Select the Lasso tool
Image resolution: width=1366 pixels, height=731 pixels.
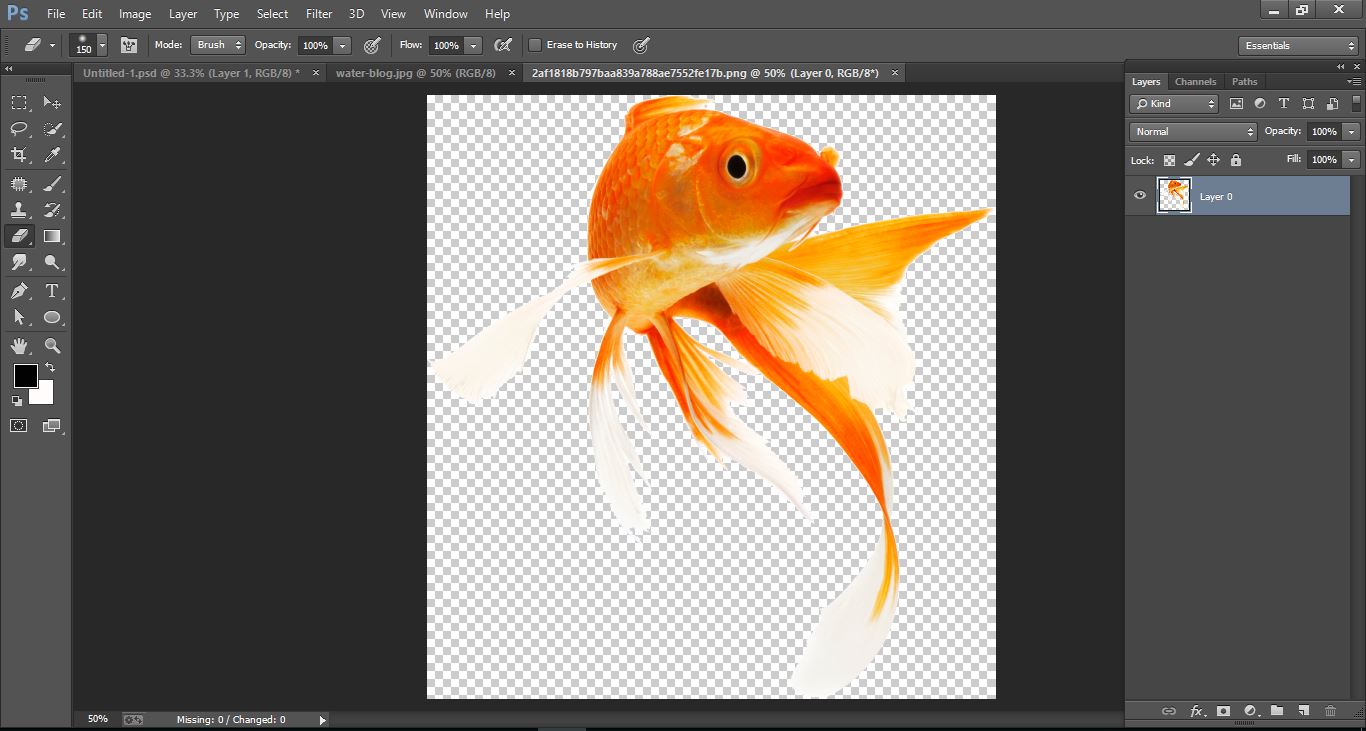pyautogui.click(x=20, y=129)
